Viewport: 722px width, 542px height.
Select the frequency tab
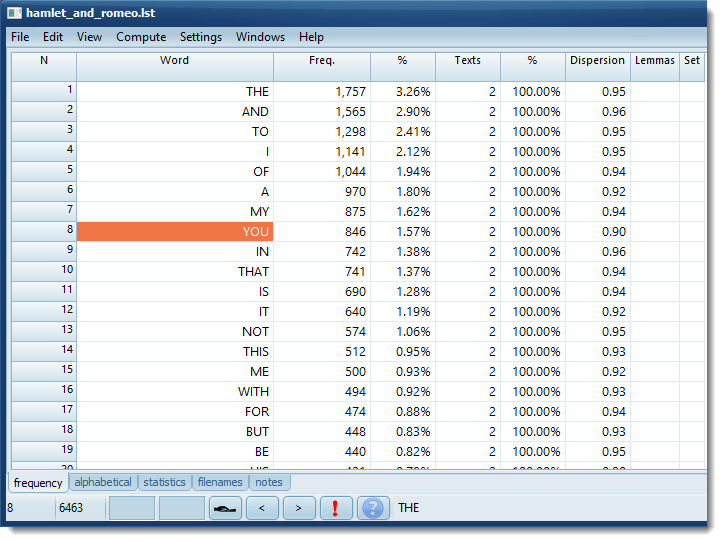[x=38, y=483]
